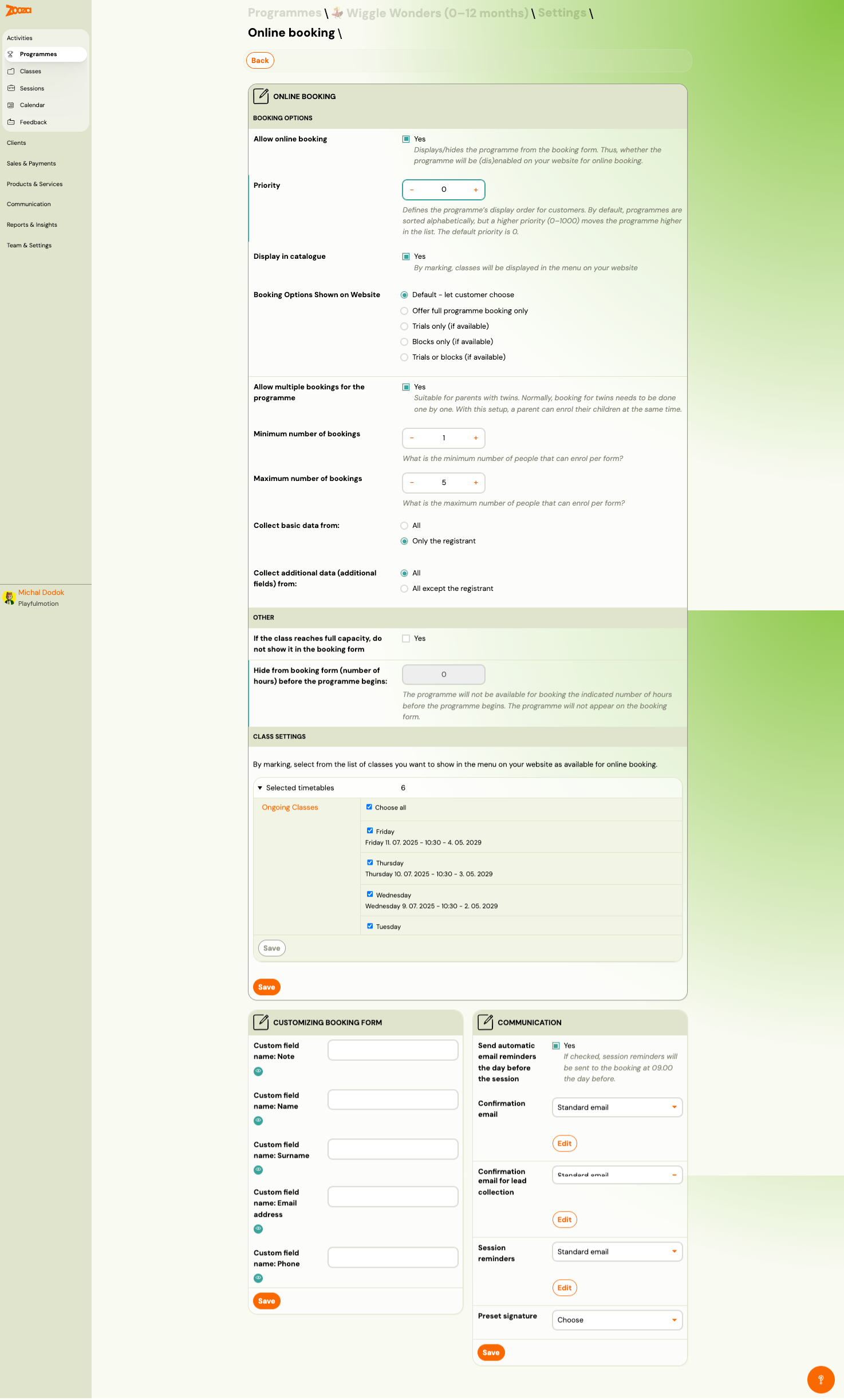Open Sales & Payments menu
Viewport: 844px width, 1400px height.
coord(31,164)
